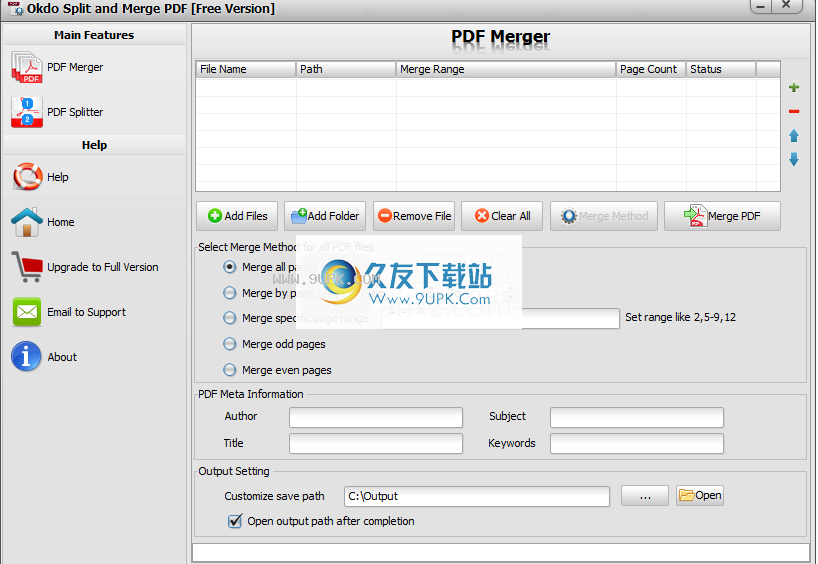Select the Merge odd pages option
Image resolution: width=818 pixels, height=564 pixels.
pyautogui.click(x=230, y=344)
